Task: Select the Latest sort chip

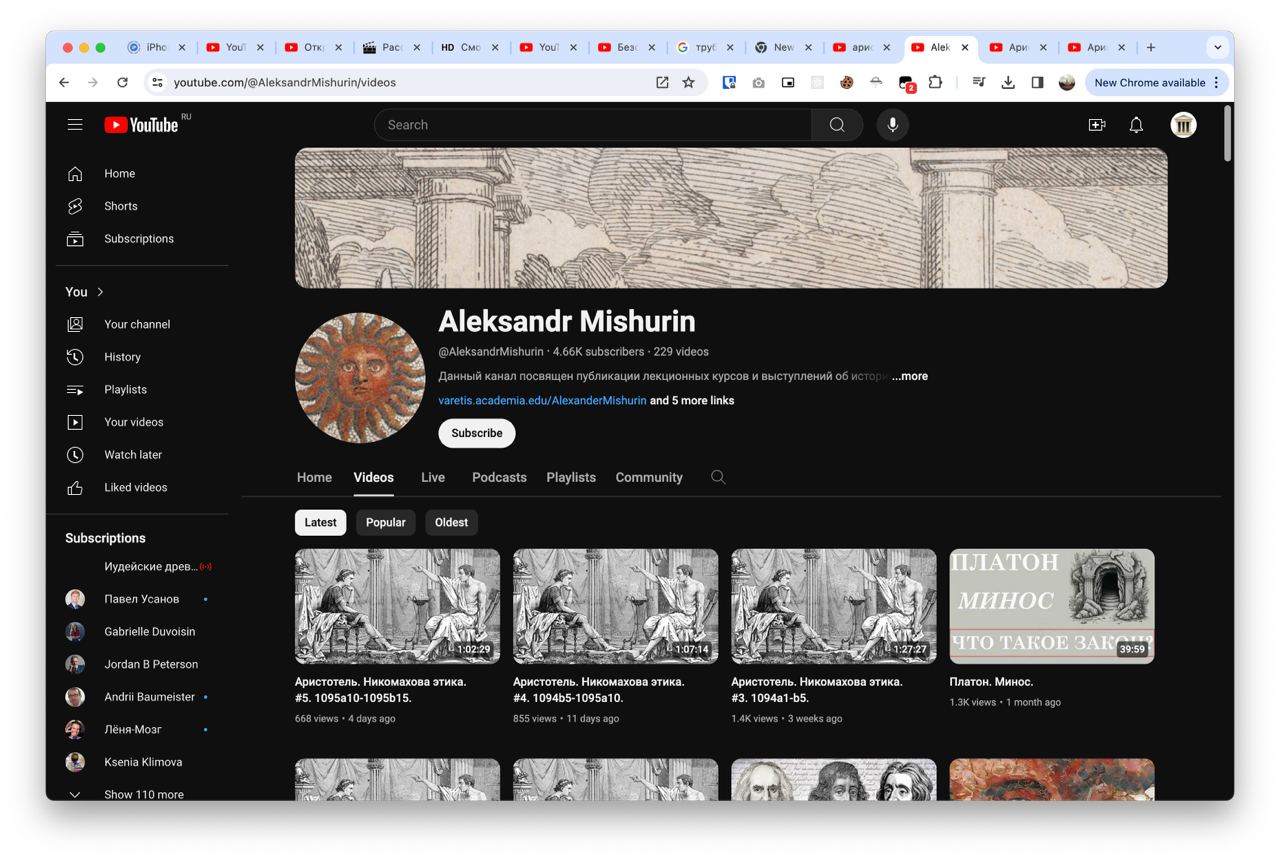Action: [x=321, y=523]
